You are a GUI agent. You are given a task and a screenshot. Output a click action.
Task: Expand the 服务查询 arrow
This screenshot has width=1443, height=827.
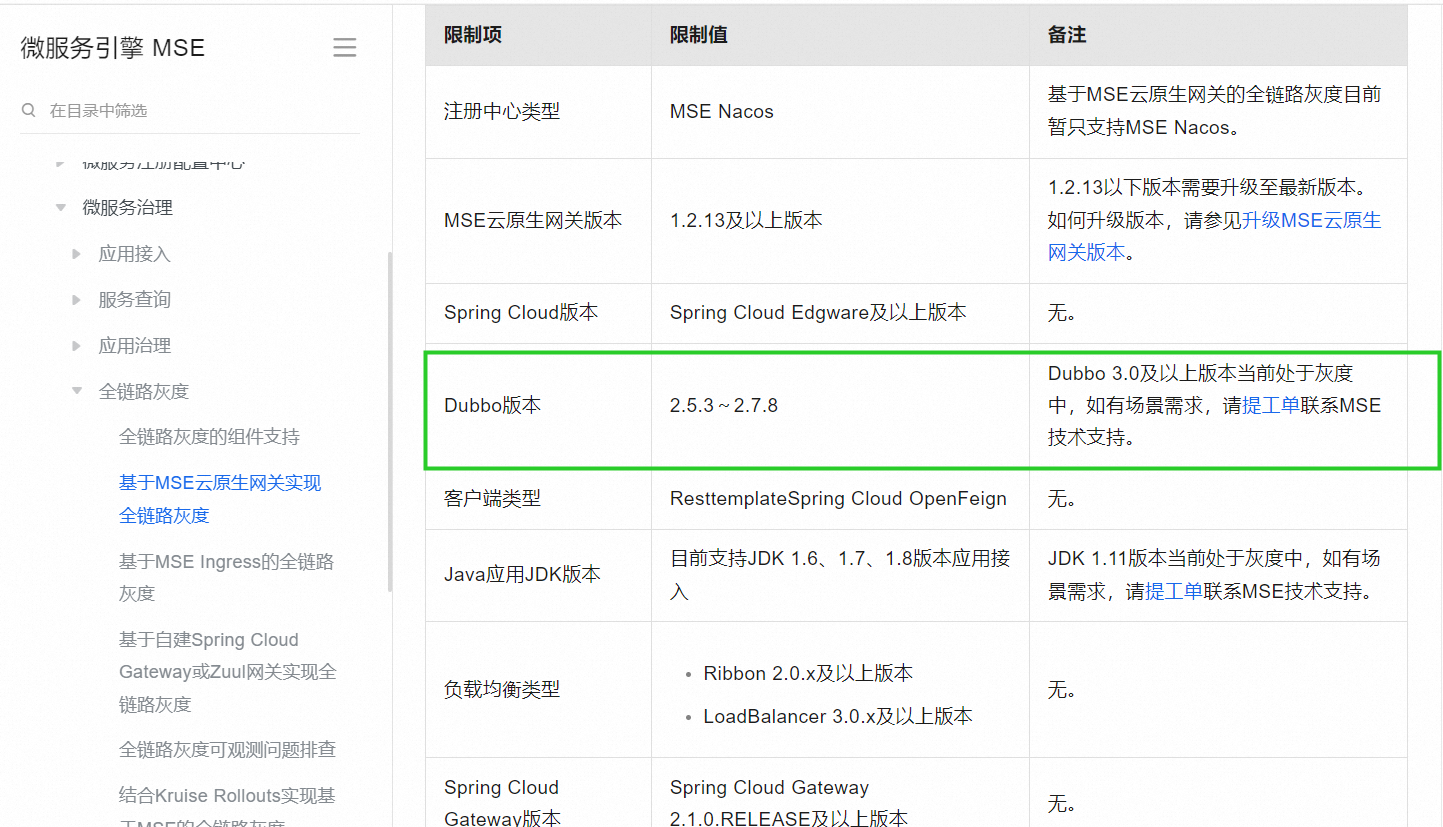(x=77, y=300)
